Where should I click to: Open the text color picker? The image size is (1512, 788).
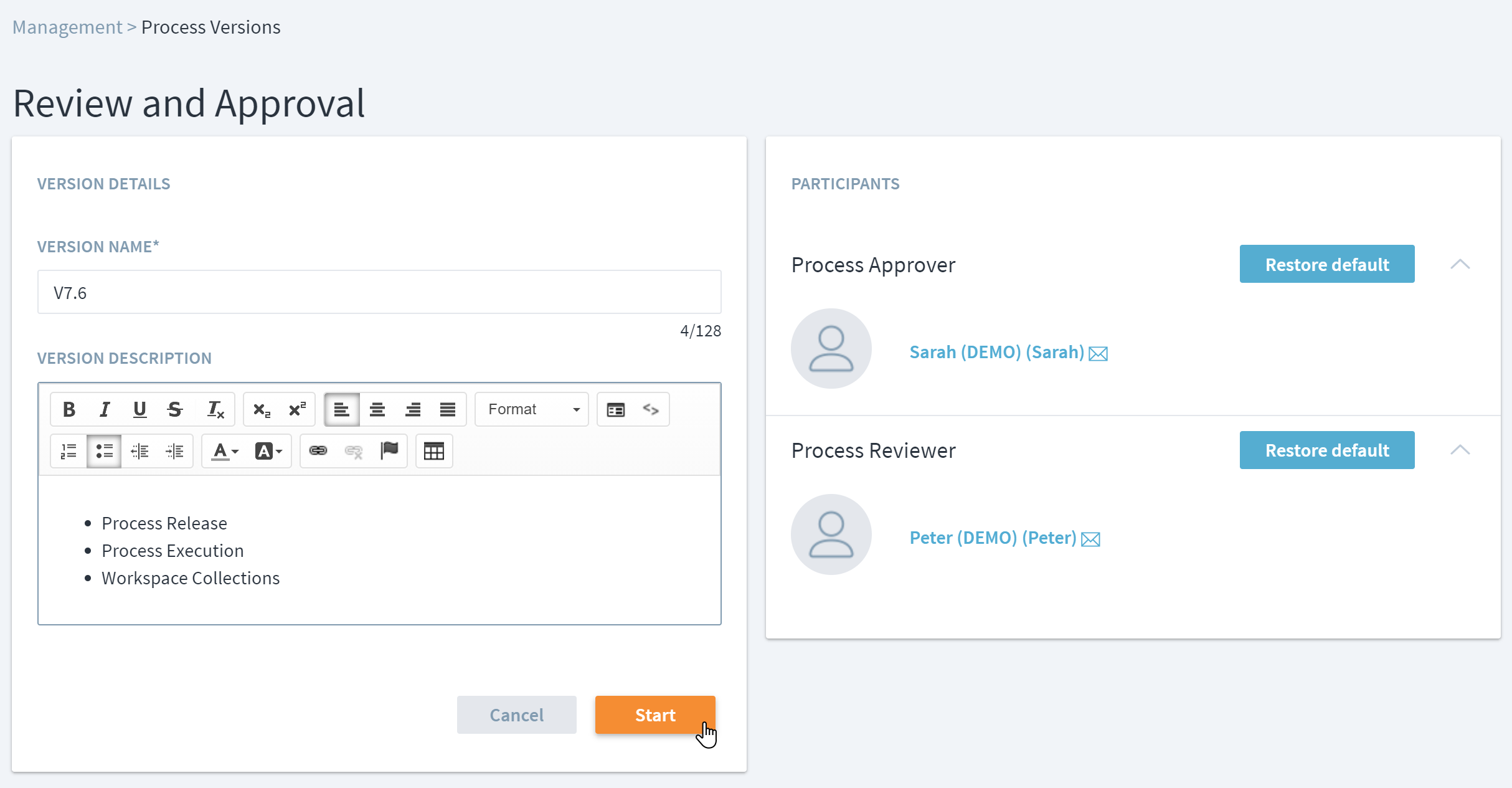(225, 450)
